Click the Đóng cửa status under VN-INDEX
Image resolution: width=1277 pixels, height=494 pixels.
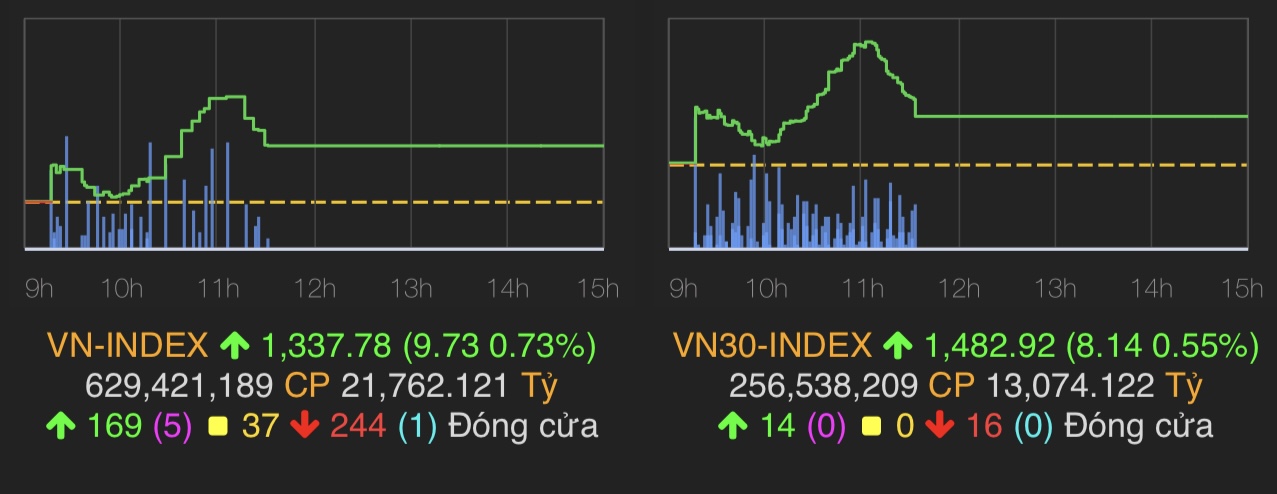coord(523,427)
